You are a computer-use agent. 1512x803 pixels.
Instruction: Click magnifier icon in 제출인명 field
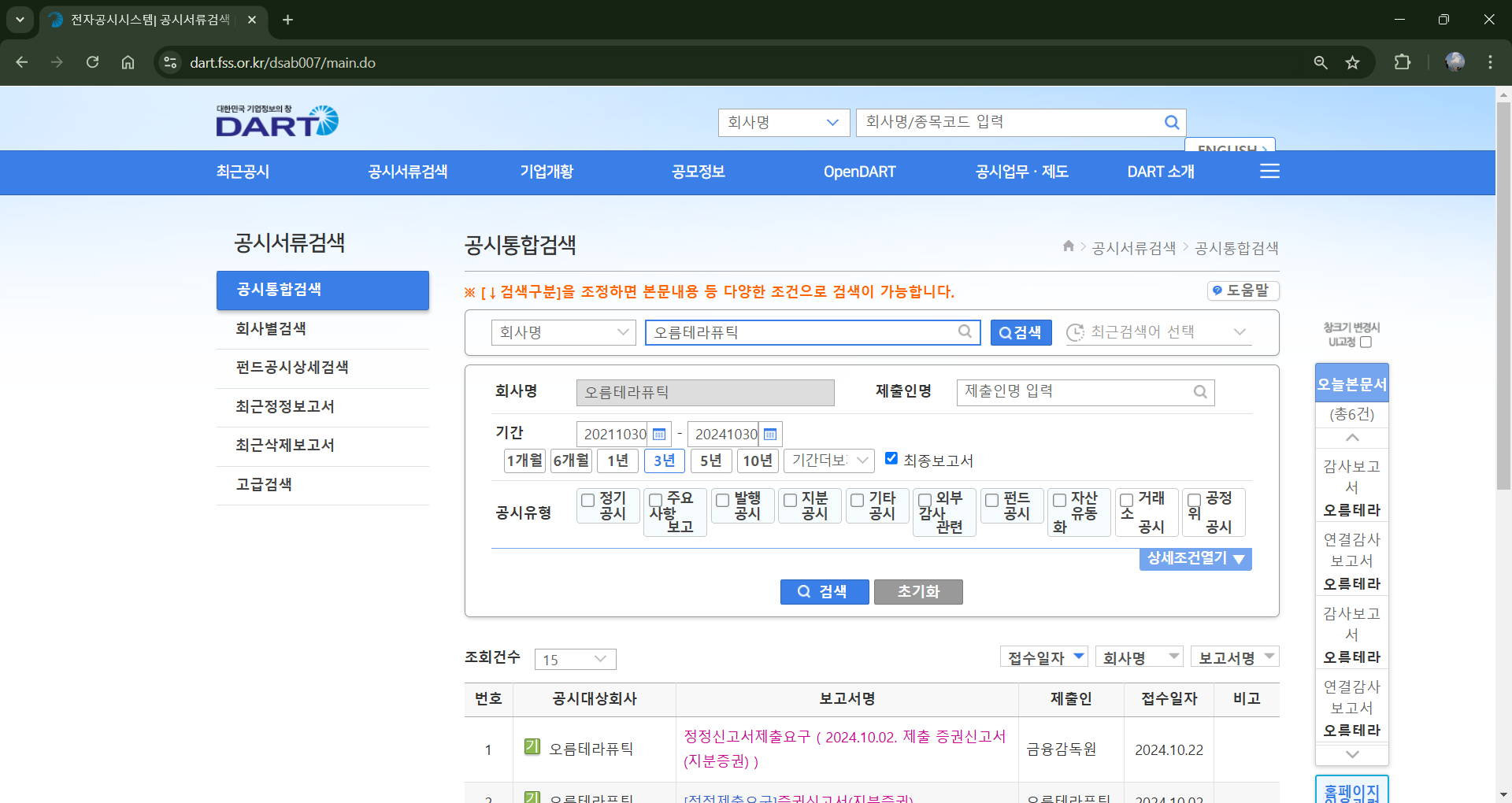[1200, 392]
